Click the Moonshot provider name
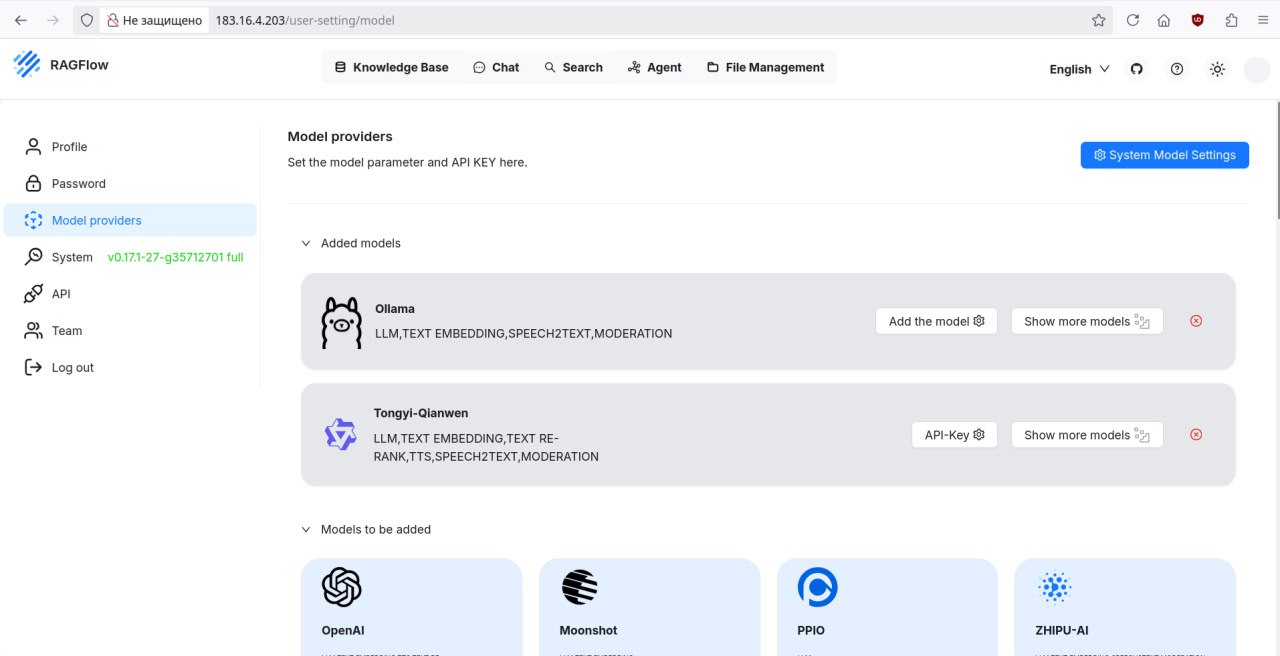 [x=588, y=631]
